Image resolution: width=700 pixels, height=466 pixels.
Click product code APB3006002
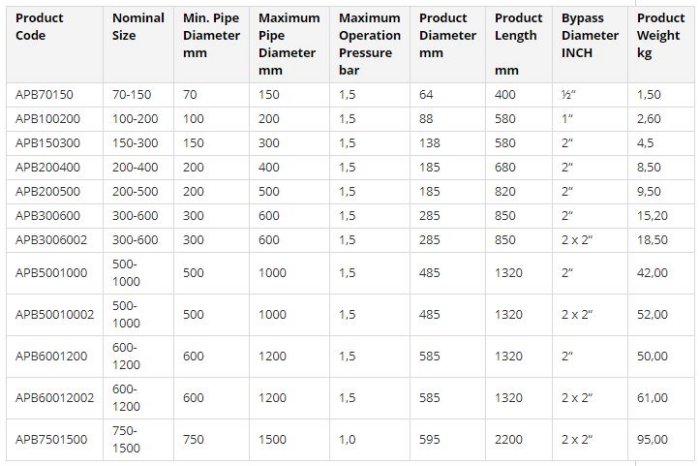pyautogui.click(x=50, y=240)
